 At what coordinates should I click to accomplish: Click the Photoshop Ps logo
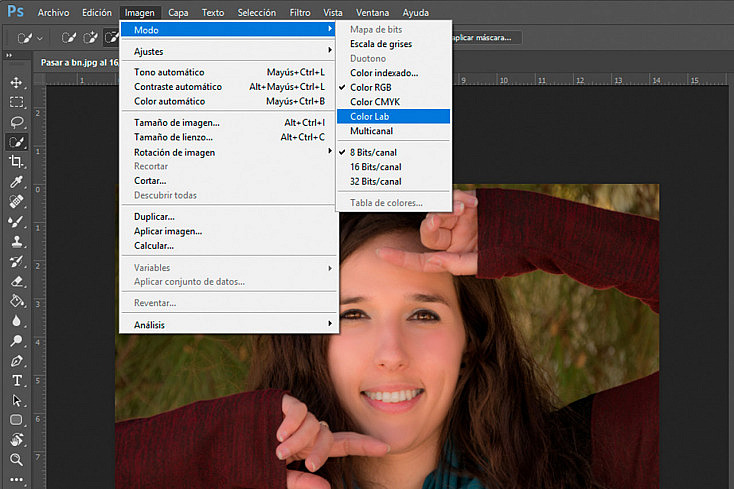(x=15, y=11)
